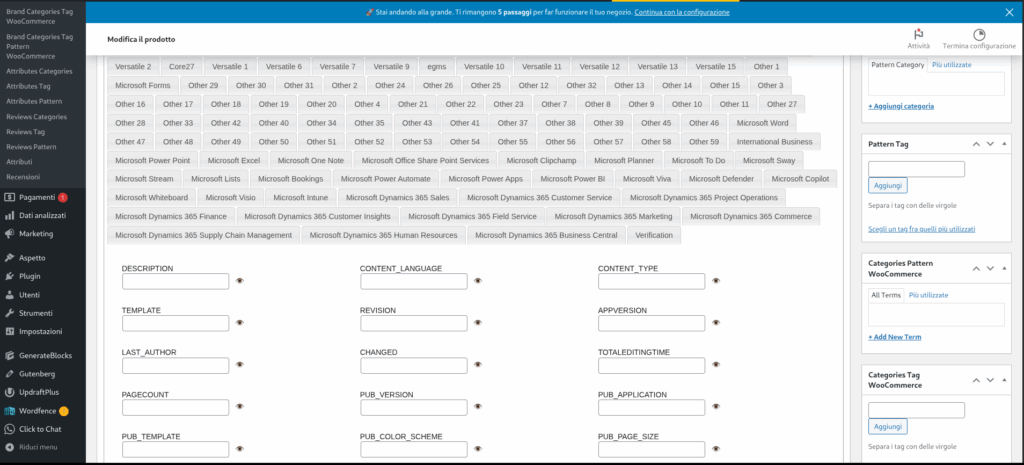Toggle eye icon next to CHANGED field
This screenshot has width=1024, height=465.
(x=478, y=364)
